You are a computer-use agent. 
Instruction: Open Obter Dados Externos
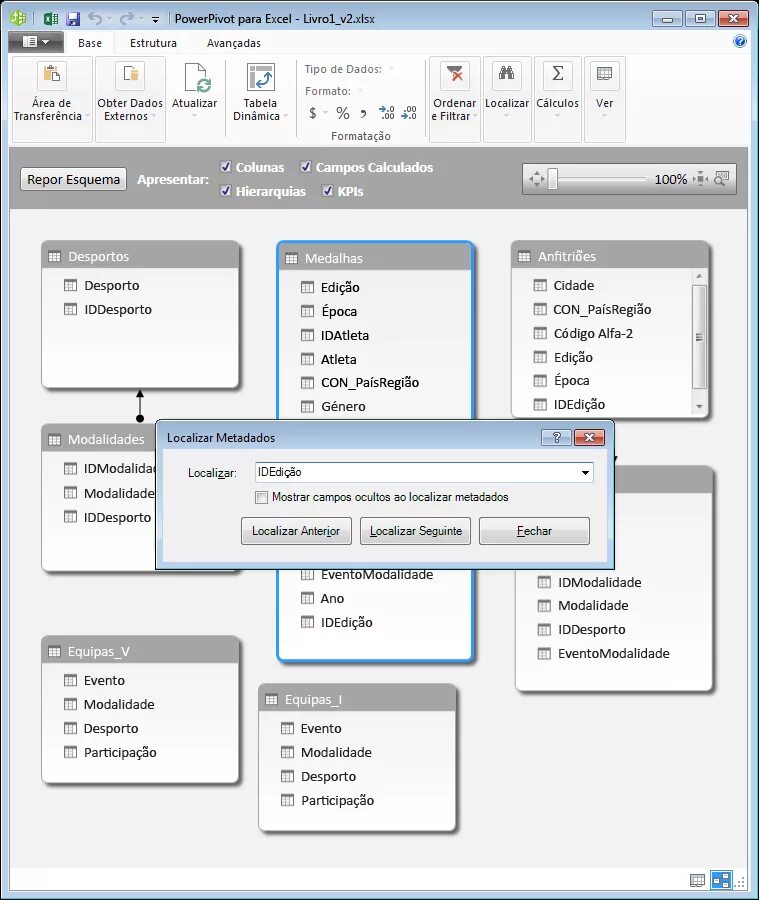point(130,100)
